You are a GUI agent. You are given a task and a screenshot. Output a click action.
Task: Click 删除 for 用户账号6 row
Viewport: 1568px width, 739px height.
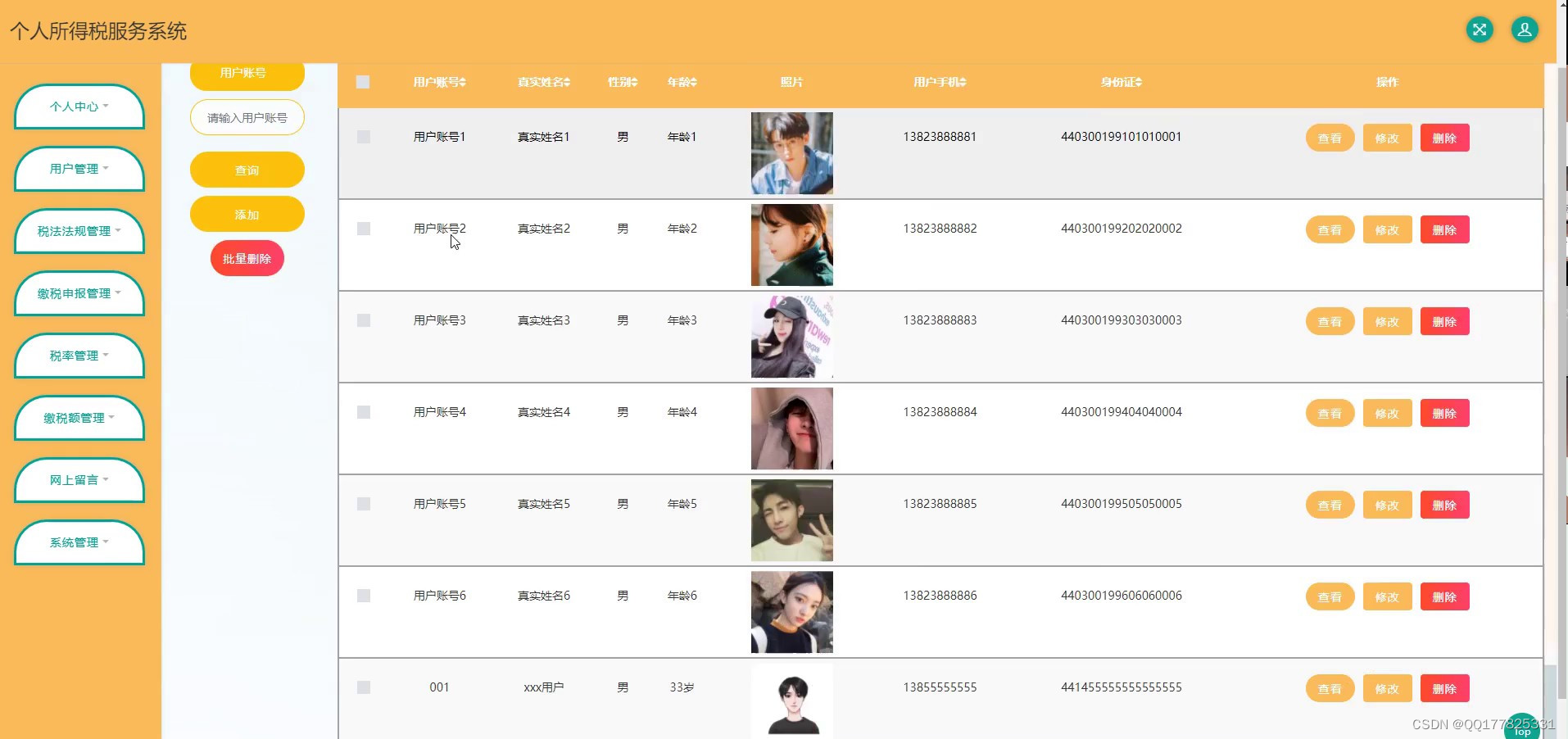[x=1445, y=596]
